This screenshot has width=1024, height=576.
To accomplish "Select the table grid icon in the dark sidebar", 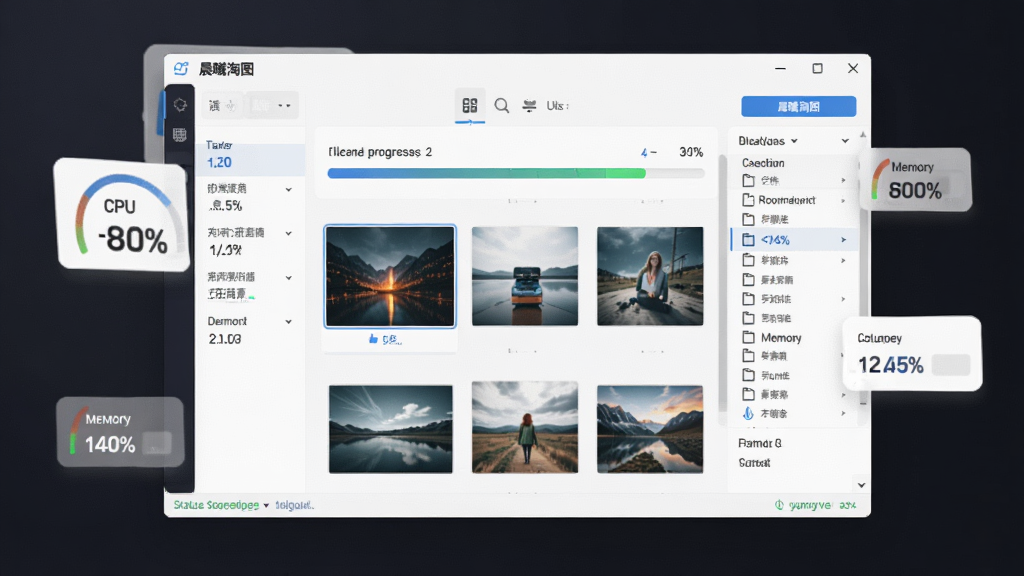I will (x=180, y=135).
